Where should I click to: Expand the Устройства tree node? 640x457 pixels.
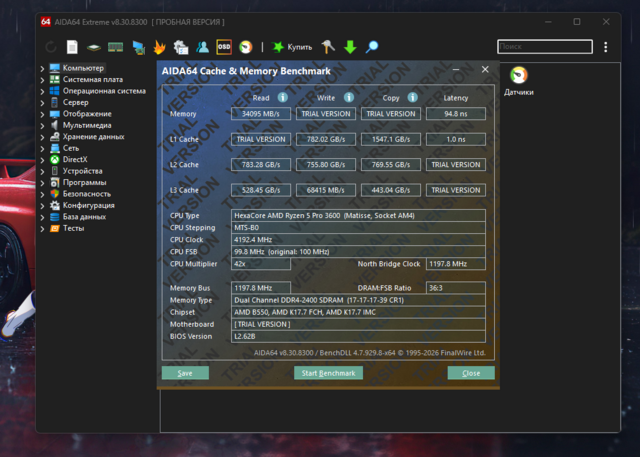42,171
